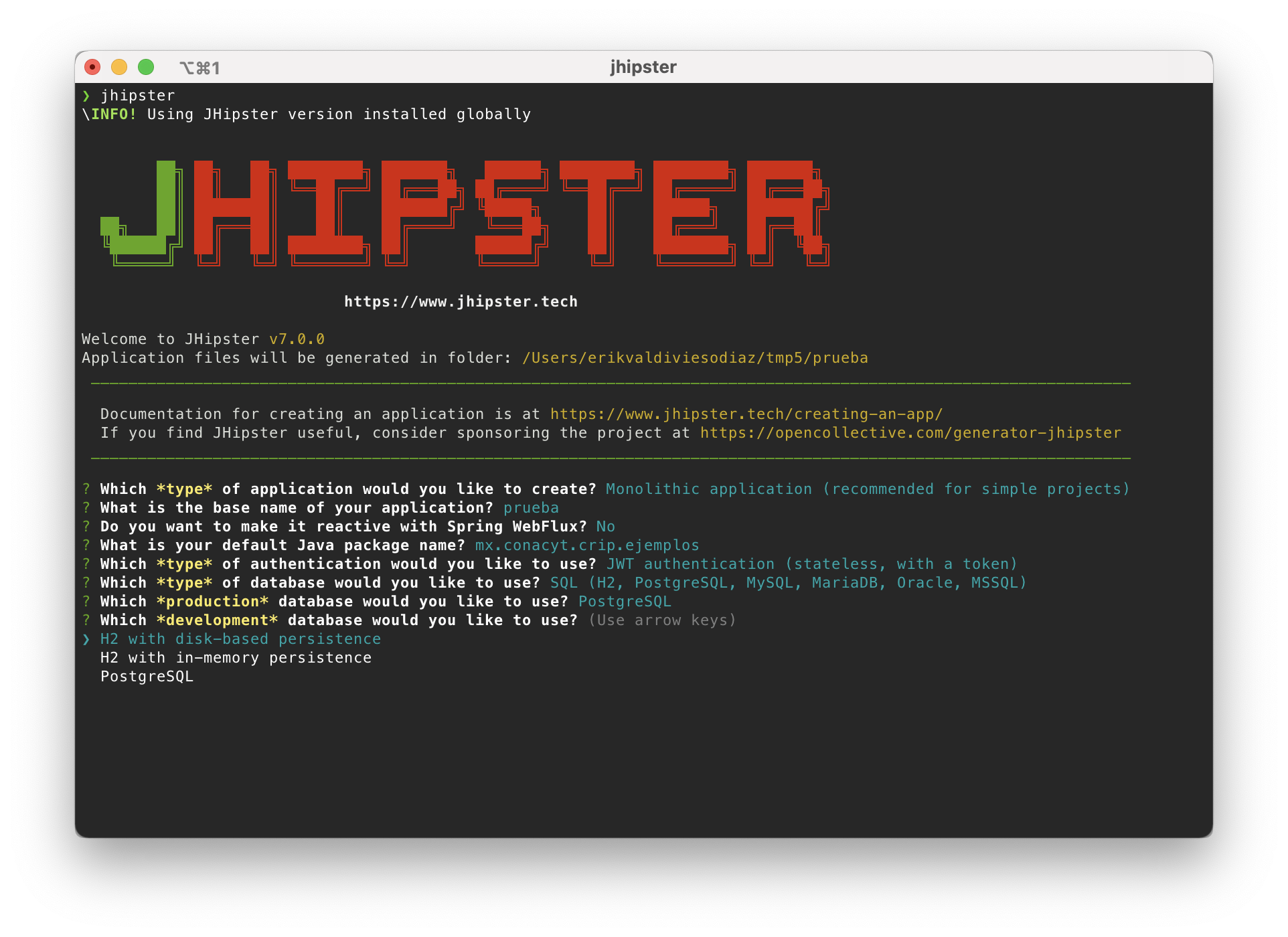The width and height of the screenshot is (1288, 937).
Task: Click the 'Welcome to JHipster' line
Action: click(x=203, y=339)
